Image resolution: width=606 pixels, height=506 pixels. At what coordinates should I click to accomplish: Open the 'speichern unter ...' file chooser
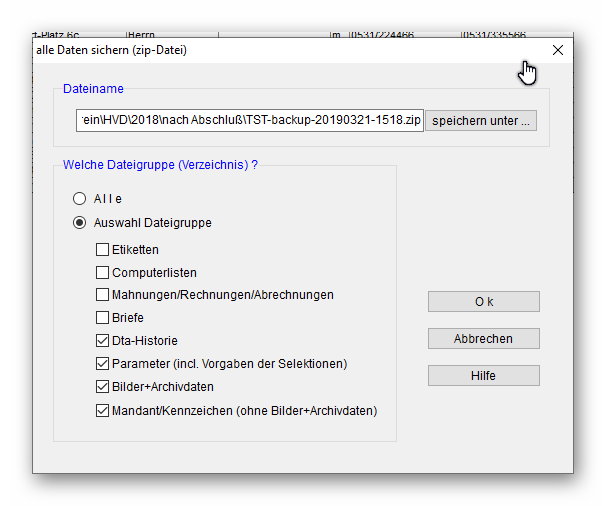coord(482,120)
